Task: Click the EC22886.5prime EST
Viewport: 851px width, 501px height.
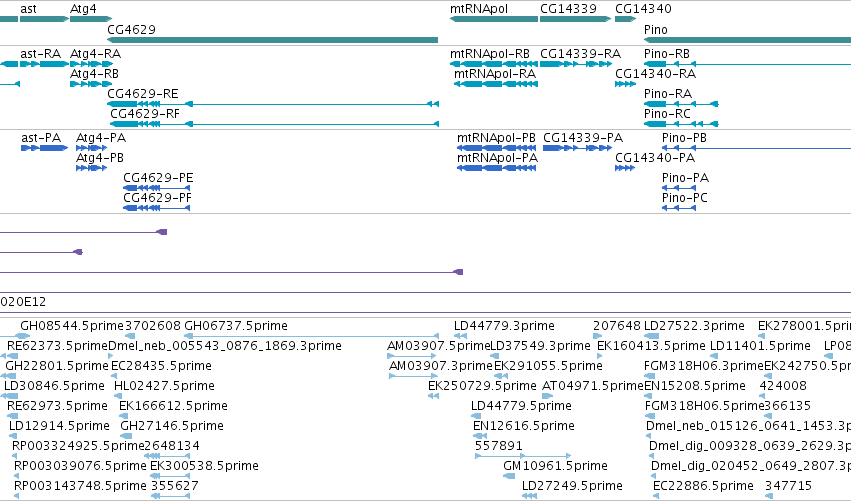Action: coord(703,486)
